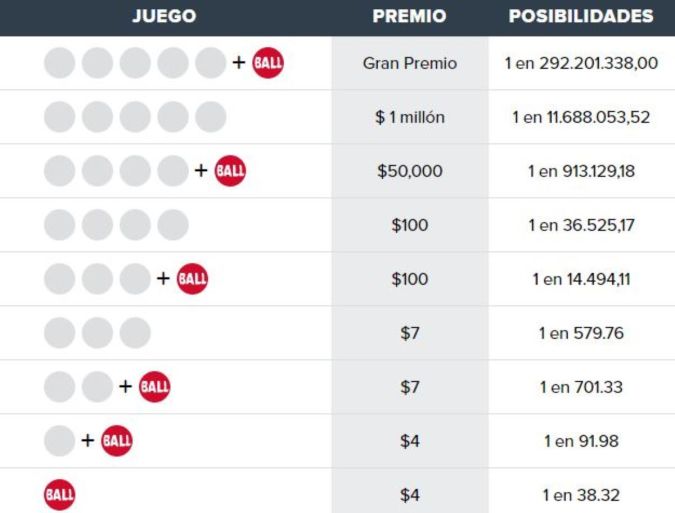Viewport: 675px width, 513px height.
Task: Click the $50,000 prize cell
Action: pyautogui.click(x=410, y=171)
